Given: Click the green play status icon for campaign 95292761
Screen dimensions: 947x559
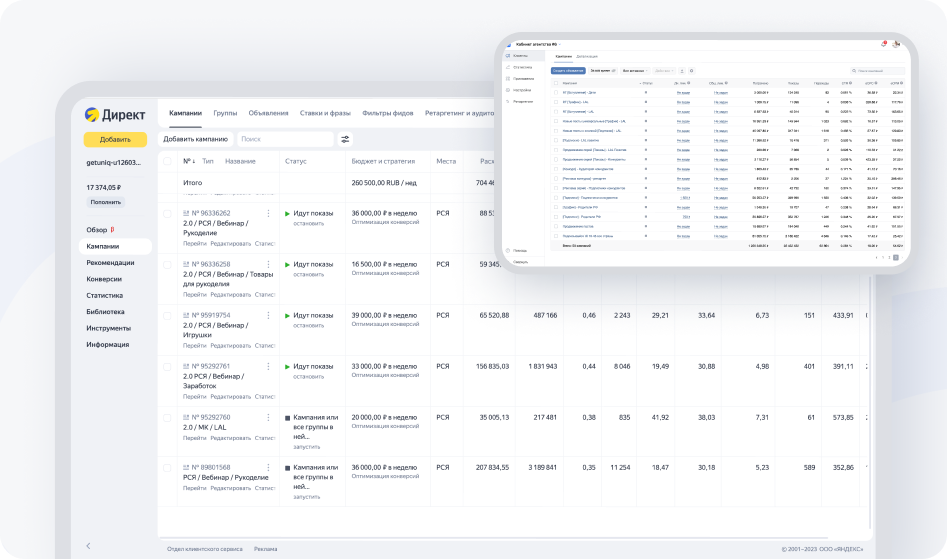Looking at the screenshot, I should click(287, 367).
